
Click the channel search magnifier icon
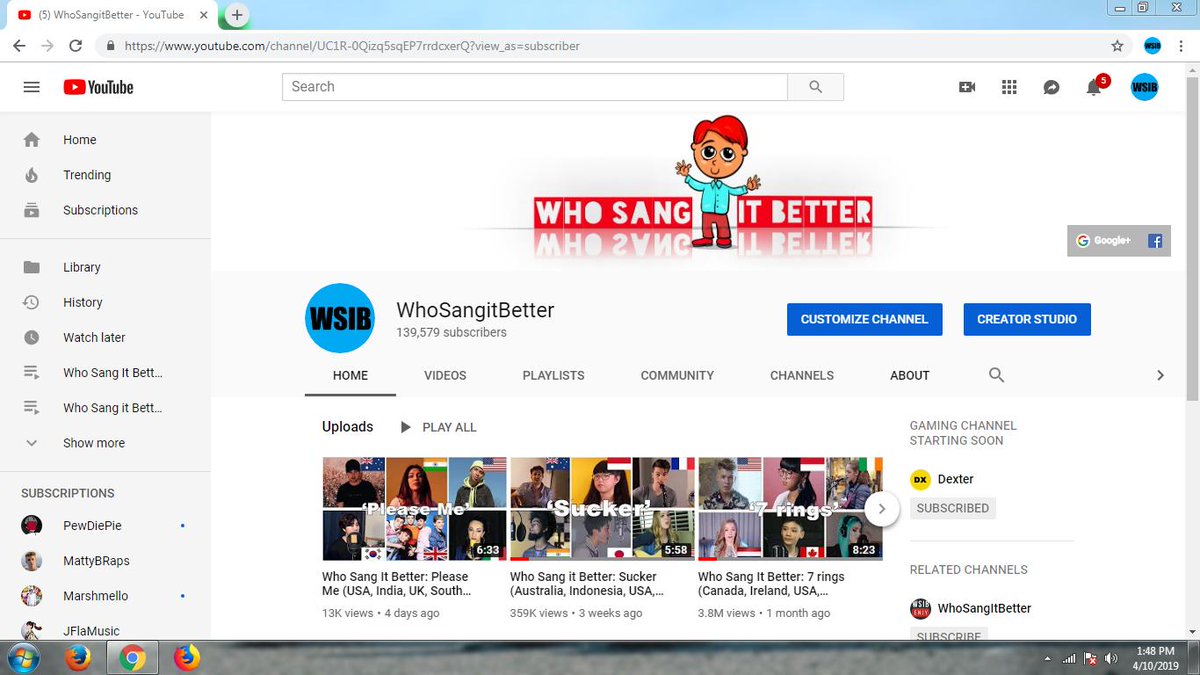pyautogui.click(x=996, y=375)
